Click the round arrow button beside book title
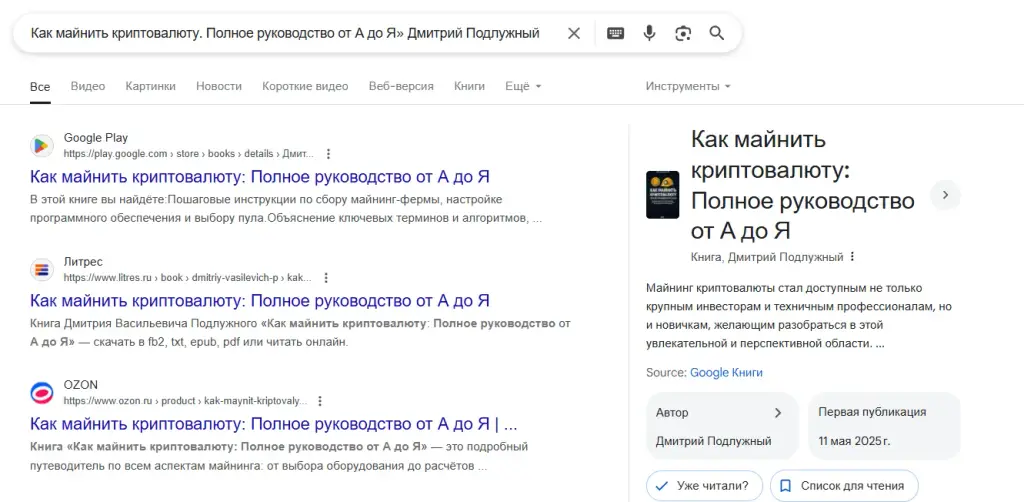The width and height of the screenshot is (1024, 502). [x=945, y=195]
